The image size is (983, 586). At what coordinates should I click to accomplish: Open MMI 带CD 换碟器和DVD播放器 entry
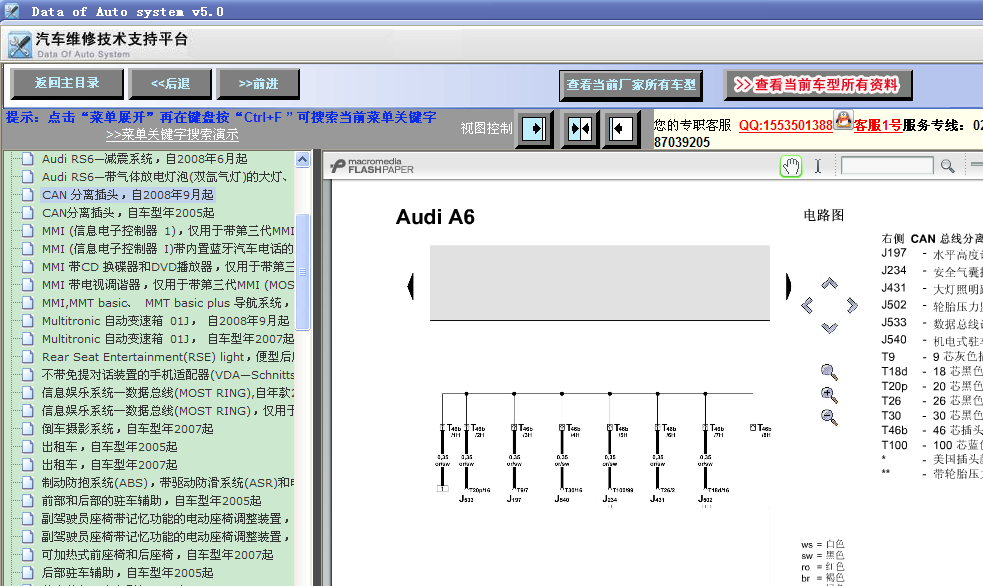point(167,266)
